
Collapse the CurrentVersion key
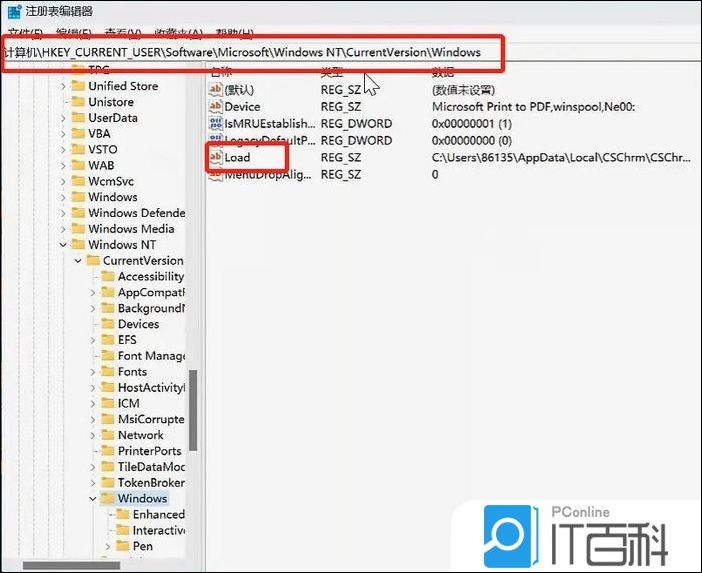[78, 261]
